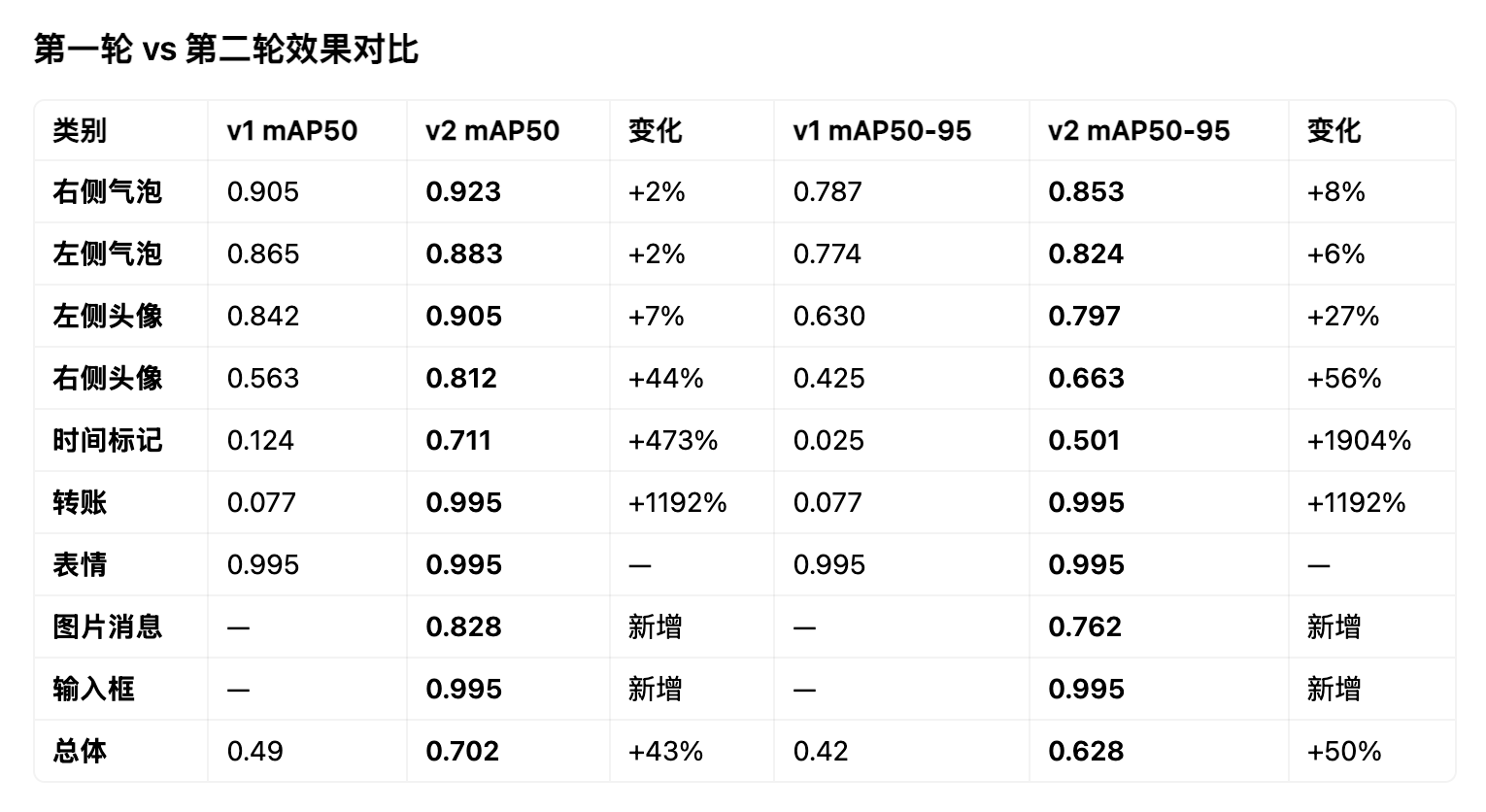Viewport: 1486px width, 812px height.
Task: Click the +1904% change value
Action: [x=1359, y=440]
